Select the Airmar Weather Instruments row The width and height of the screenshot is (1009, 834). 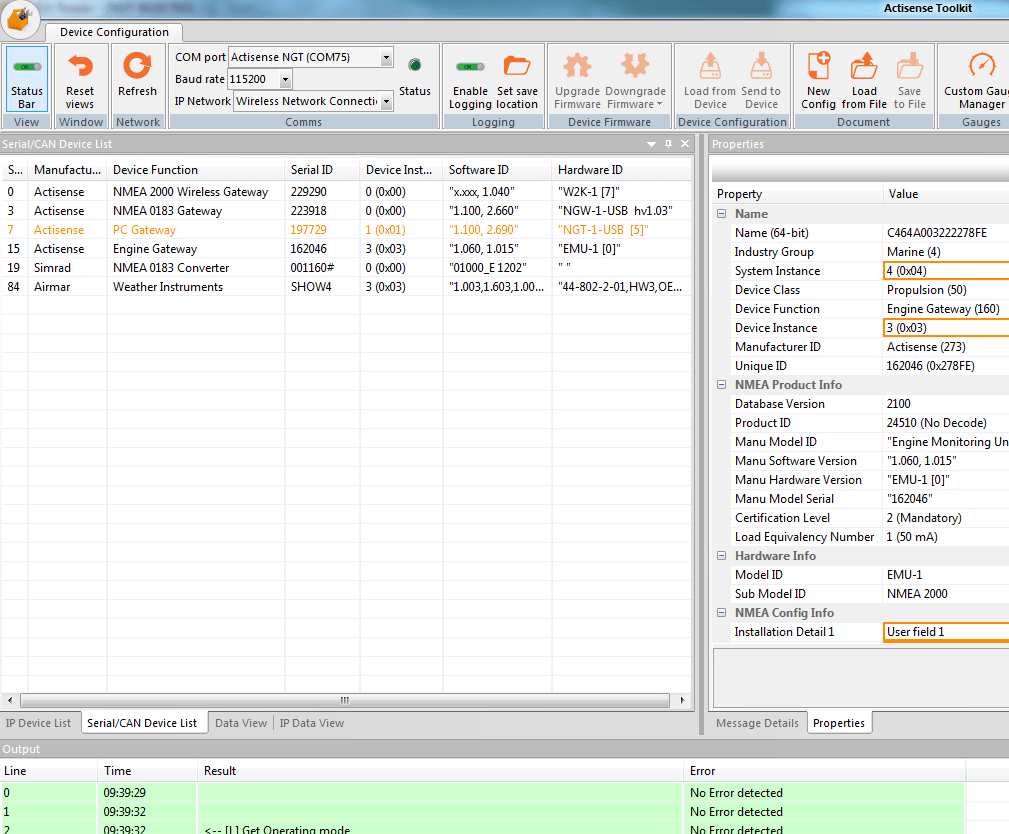(x=346, y=287)
